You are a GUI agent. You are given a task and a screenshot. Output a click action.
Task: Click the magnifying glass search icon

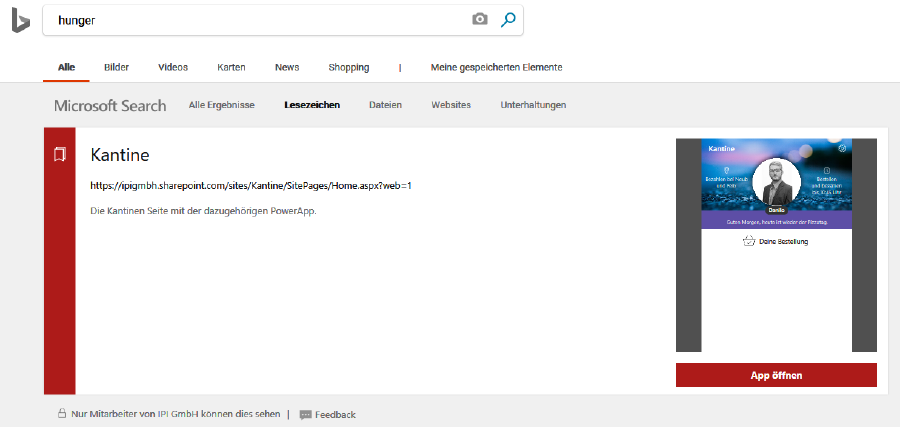pos(508,20)
